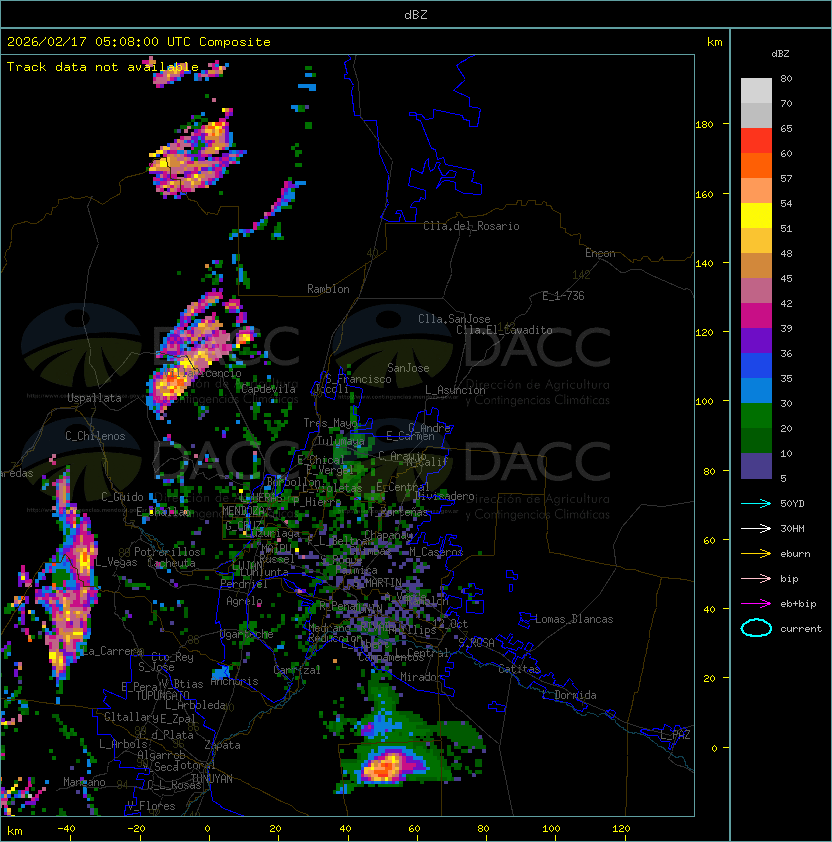Click the 'TUNUYAN' map label

(212, 779)
